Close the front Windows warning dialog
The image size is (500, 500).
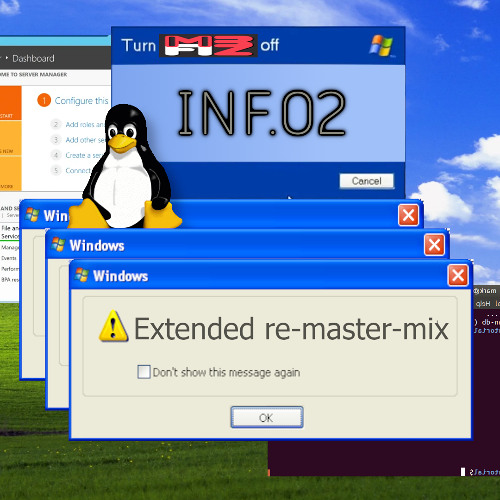pos(458,276)
